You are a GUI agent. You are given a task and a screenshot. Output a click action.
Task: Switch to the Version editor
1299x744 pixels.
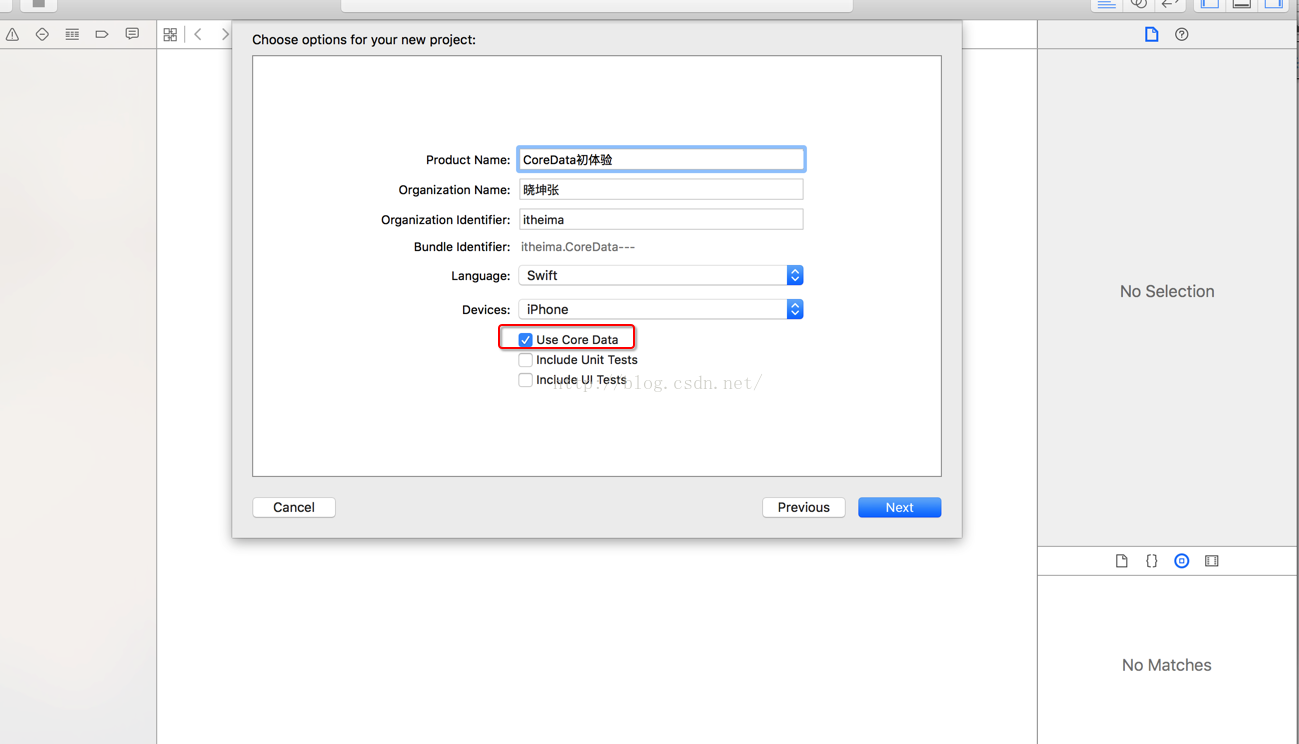[1170, 4]
